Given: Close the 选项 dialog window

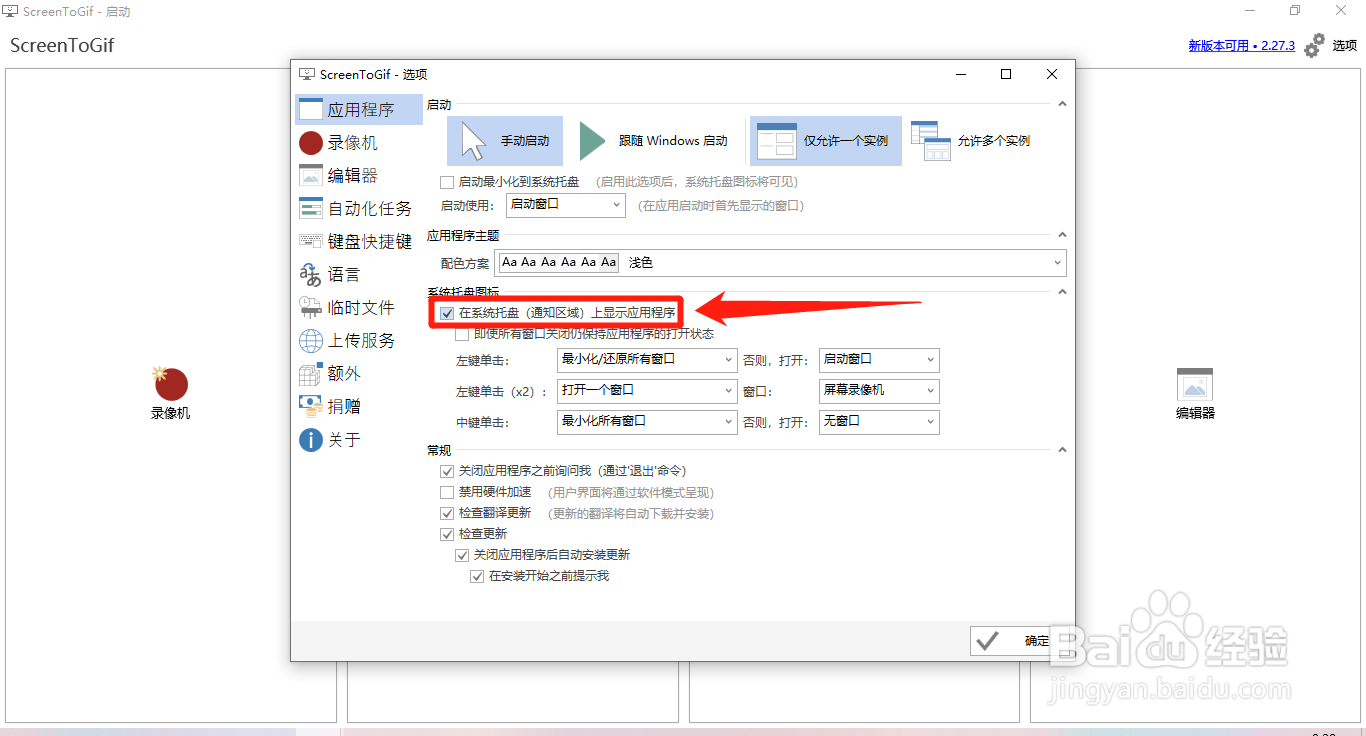Looking at the screenshot, I should [1052, 74].
